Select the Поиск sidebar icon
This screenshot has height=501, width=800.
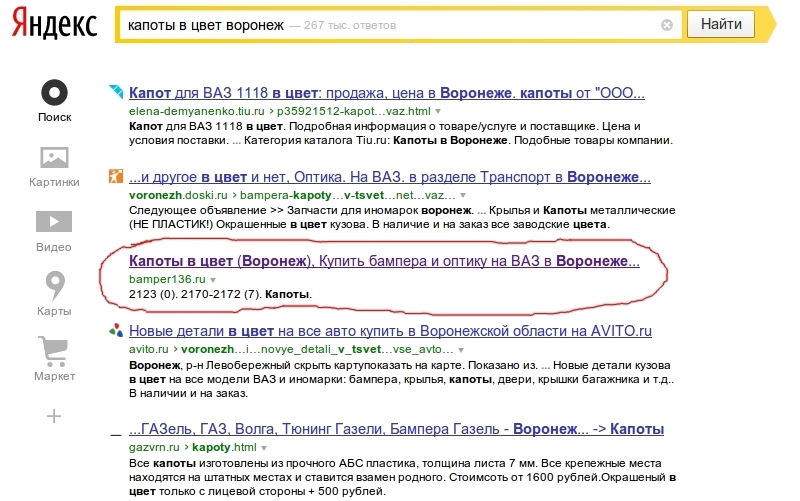coord(55,93)
